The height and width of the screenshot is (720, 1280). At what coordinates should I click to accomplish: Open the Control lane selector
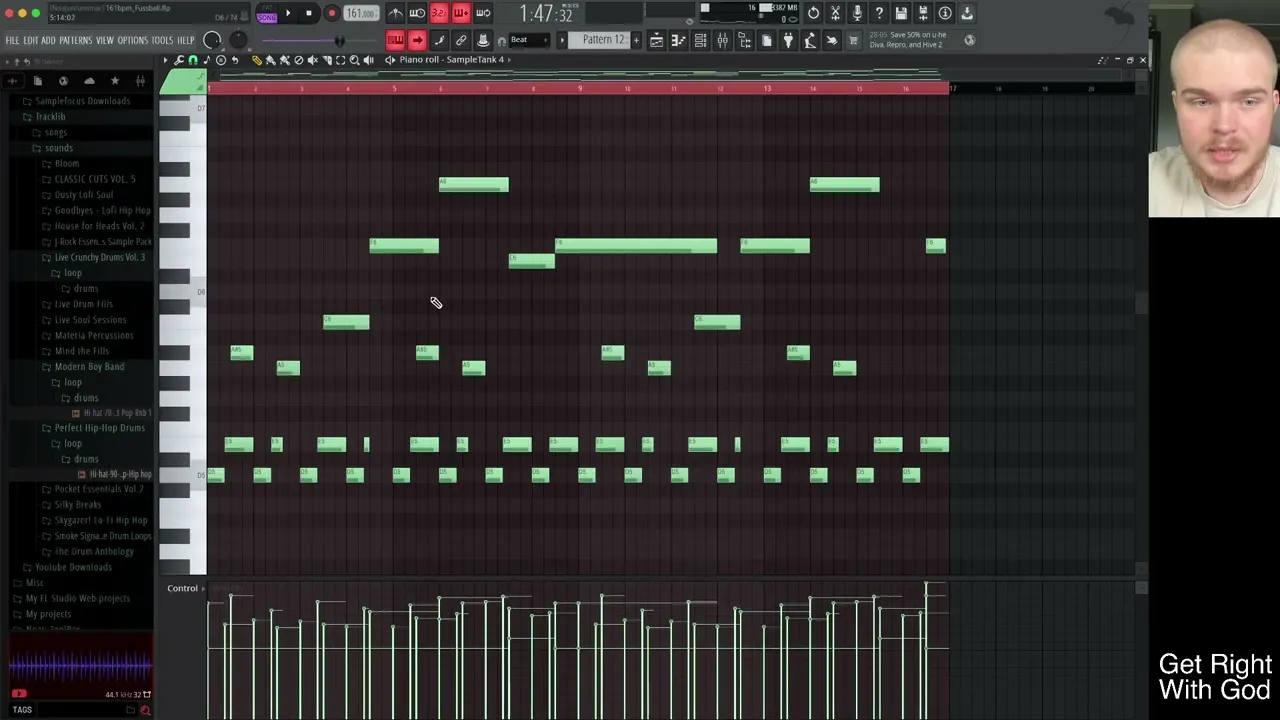[x=183, y=588]
